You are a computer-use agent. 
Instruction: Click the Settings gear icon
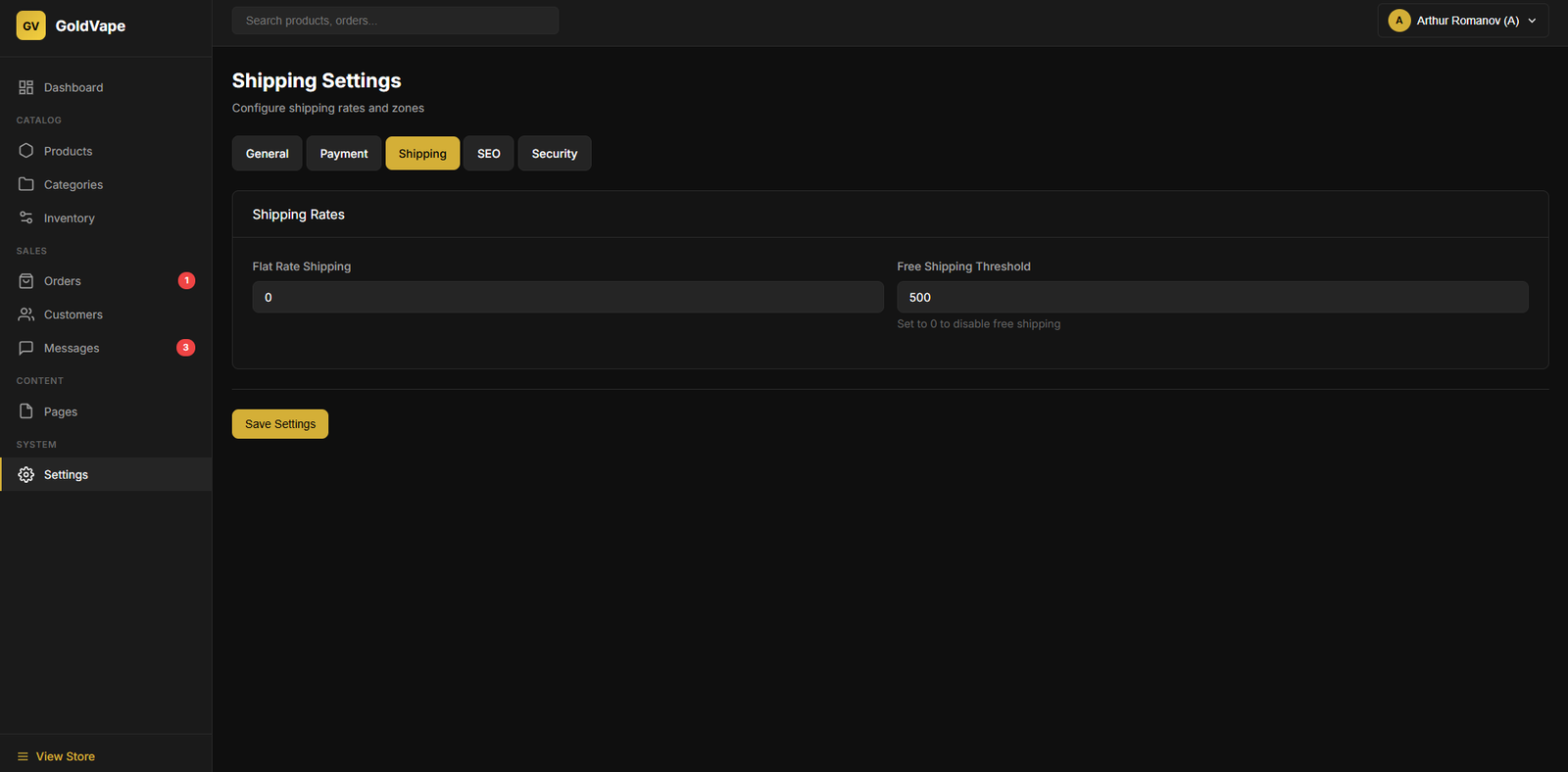coord(26,474)
